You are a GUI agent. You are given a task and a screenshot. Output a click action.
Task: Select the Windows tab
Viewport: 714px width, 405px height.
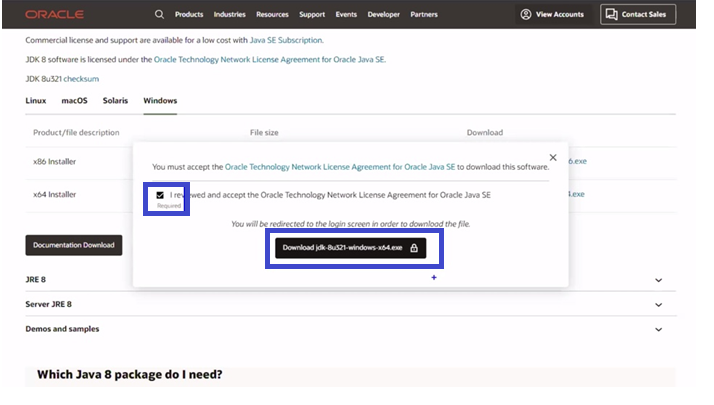point(160,101)
